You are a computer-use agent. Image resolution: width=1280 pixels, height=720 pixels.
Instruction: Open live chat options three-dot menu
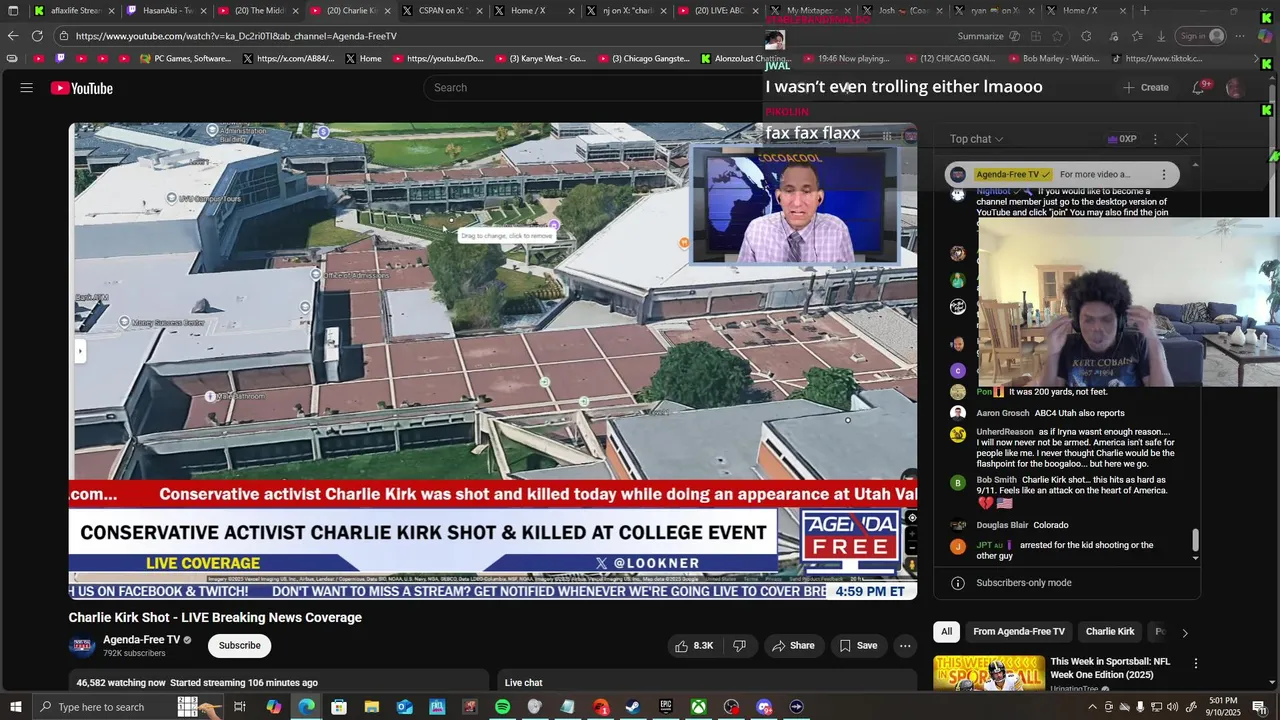coord(1155,139)
